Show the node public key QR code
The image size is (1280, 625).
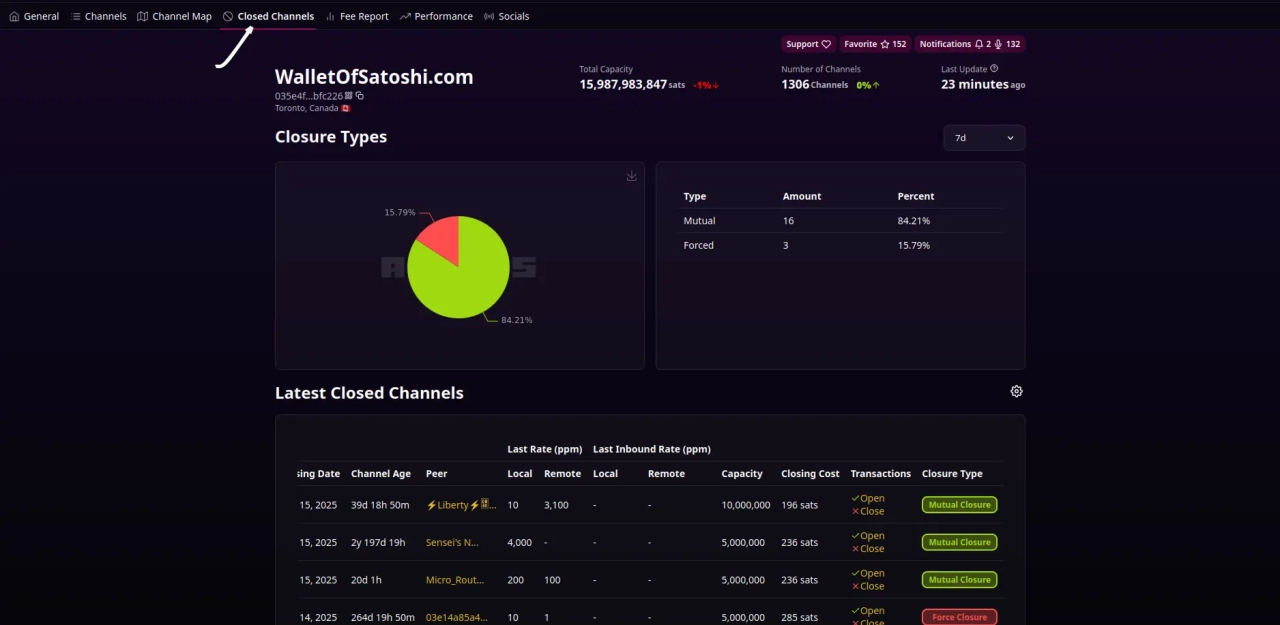click(x=349, y=96)
